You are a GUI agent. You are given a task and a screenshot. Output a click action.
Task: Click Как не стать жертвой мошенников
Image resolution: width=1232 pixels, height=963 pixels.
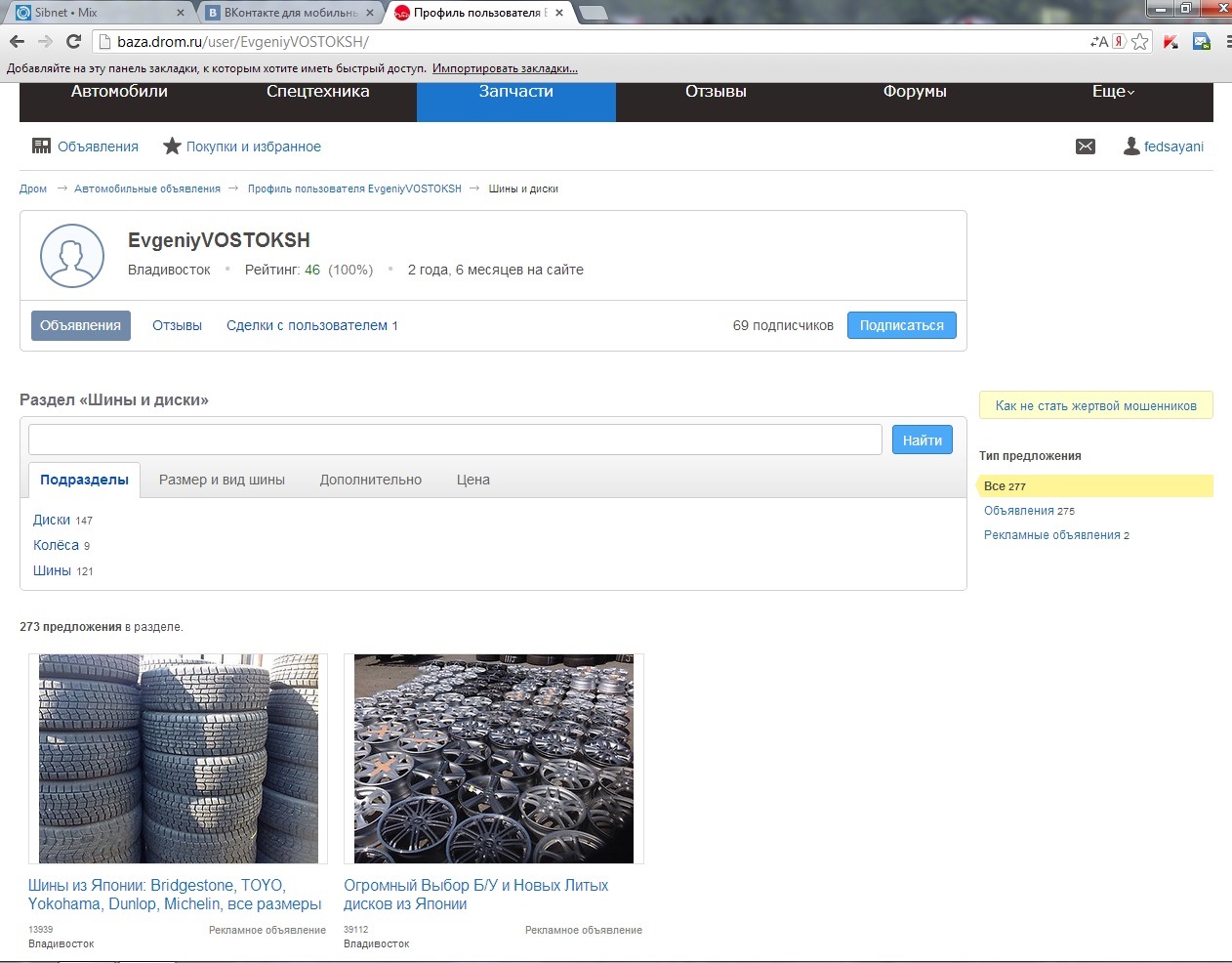1095,405
